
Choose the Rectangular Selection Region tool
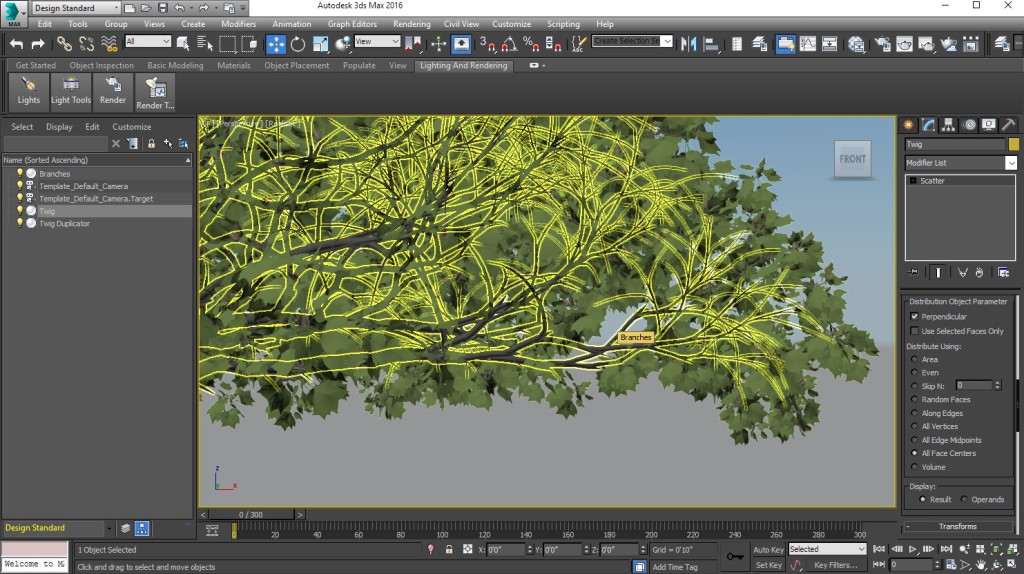(227, 44)
